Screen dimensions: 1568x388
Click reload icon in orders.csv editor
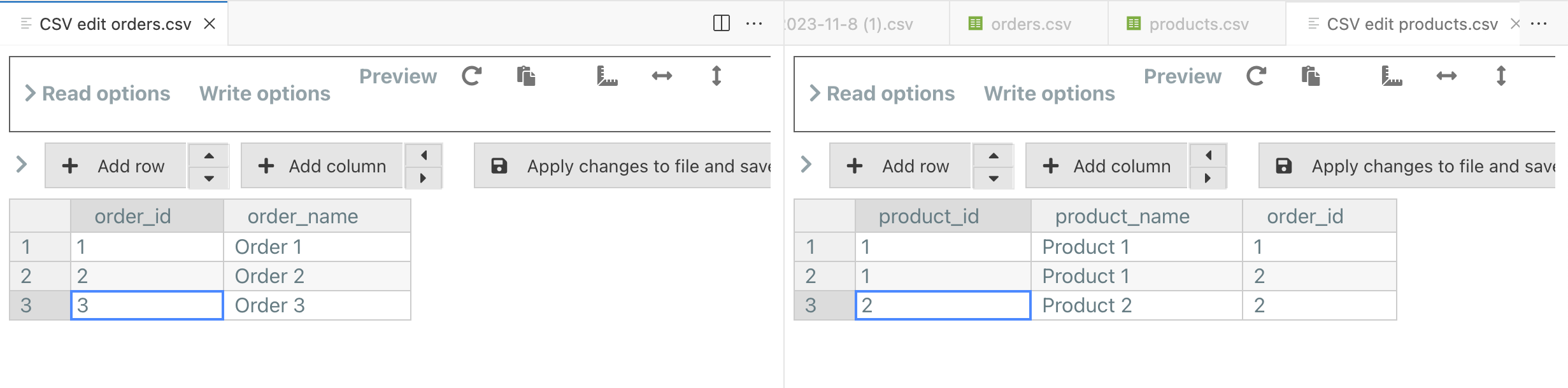point(472,76)
